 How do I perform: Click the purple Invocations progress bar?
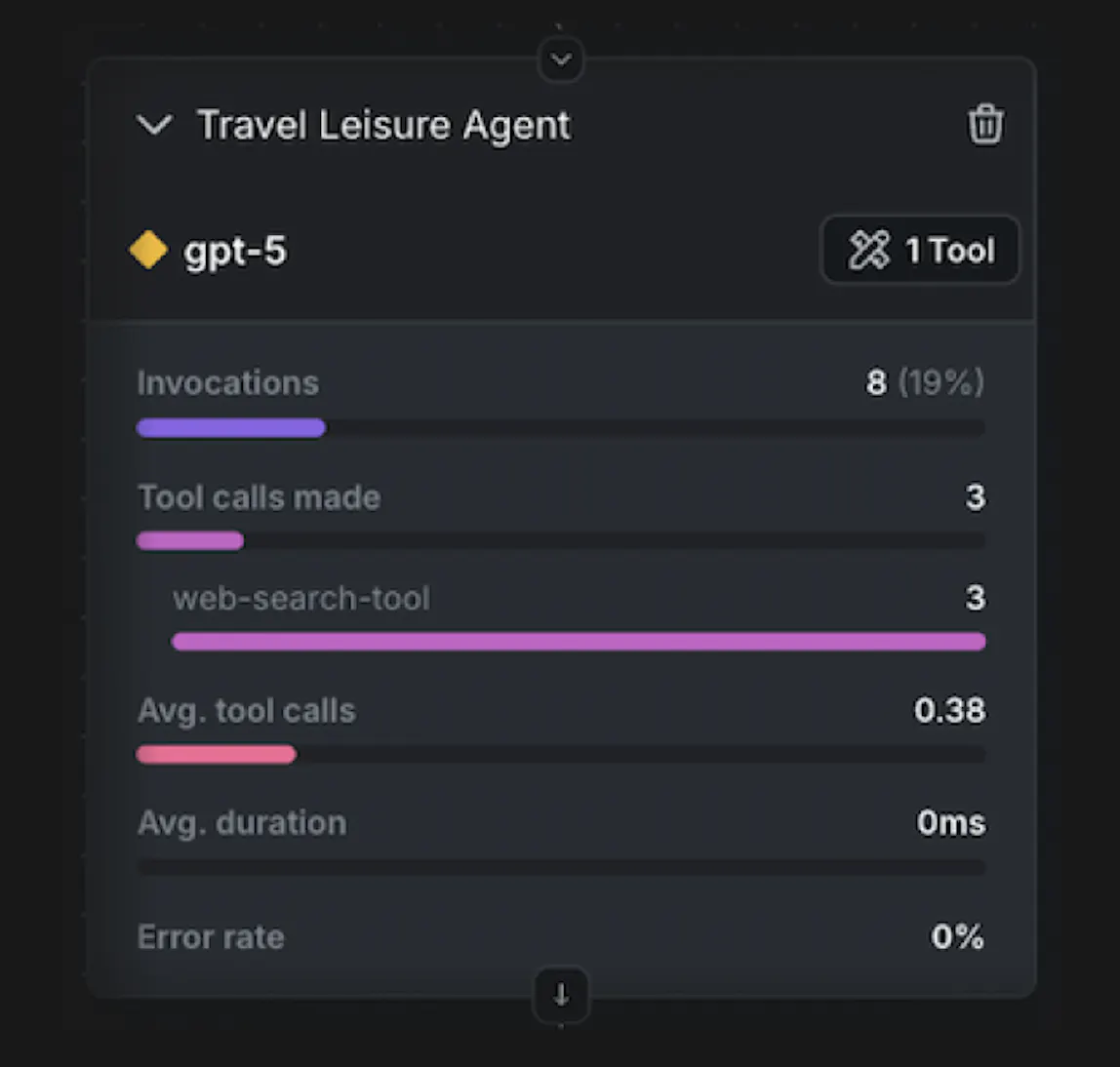click(231, 428)
